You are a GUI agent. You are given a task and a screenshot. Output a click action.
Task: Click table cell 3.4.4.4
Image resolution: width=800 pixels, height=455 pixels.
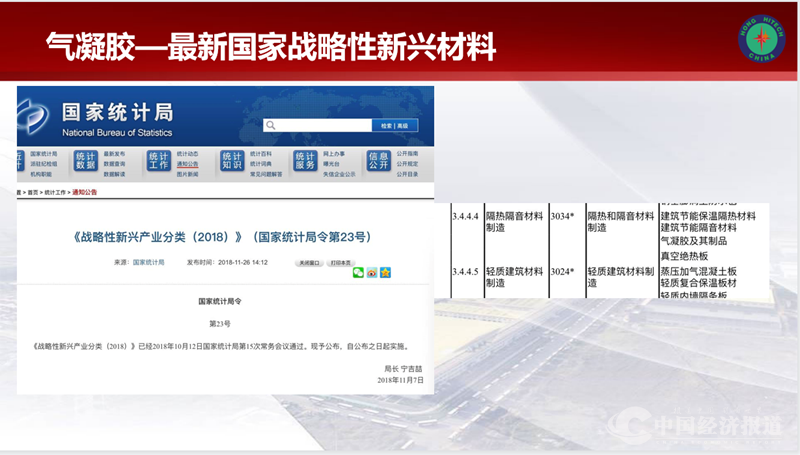coord(465,216)
